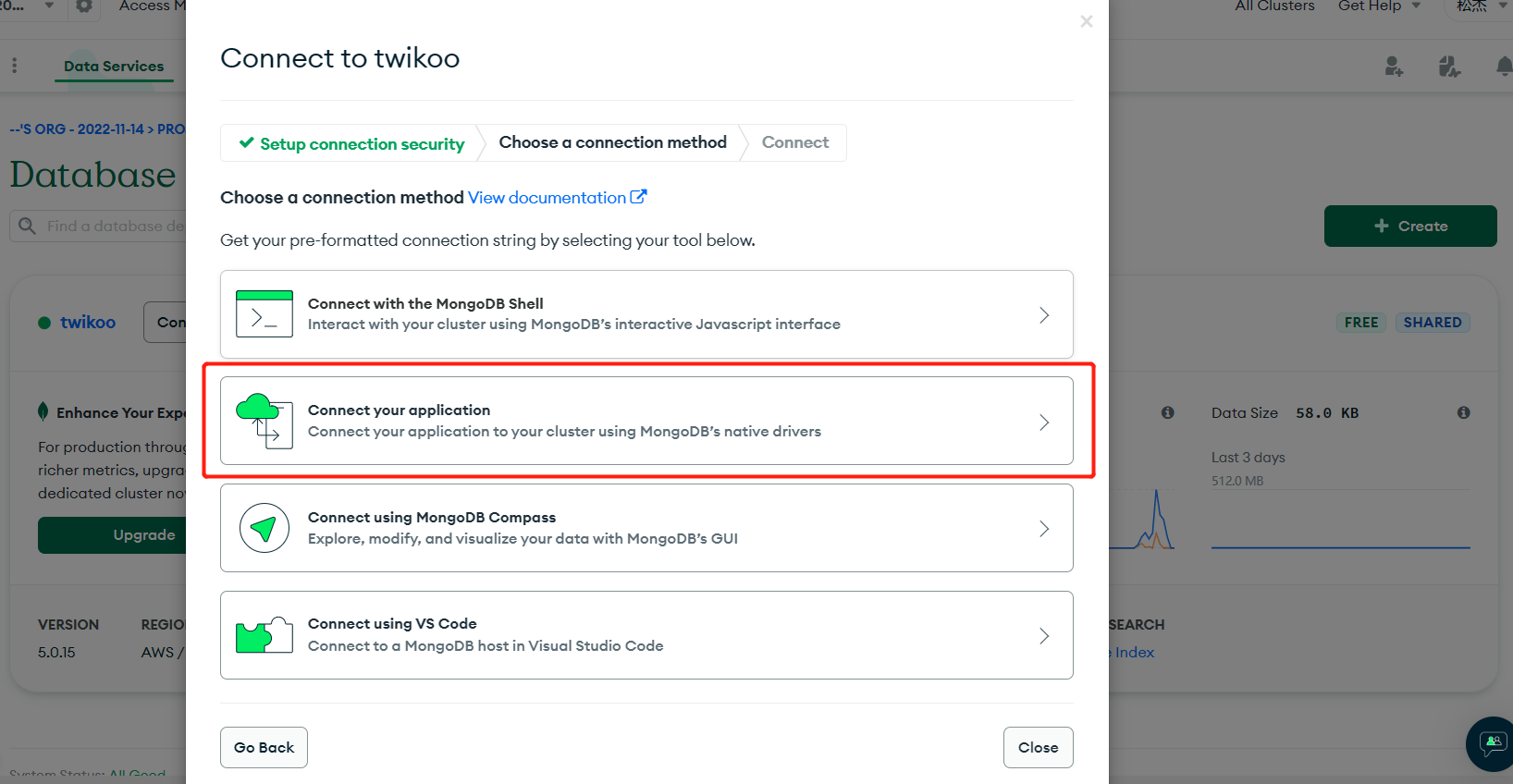Select the Setup connection security step

tap(351, 143)
